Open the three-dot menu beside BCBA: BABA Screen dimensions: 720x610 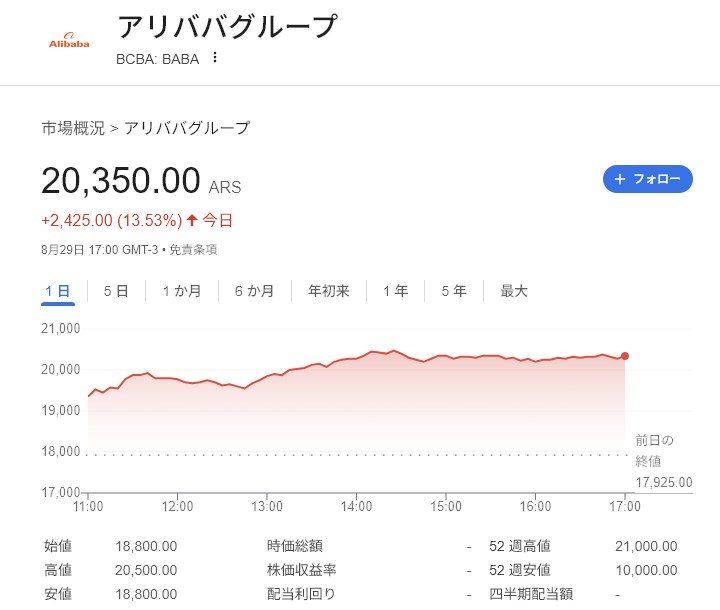tap(214, 58)
